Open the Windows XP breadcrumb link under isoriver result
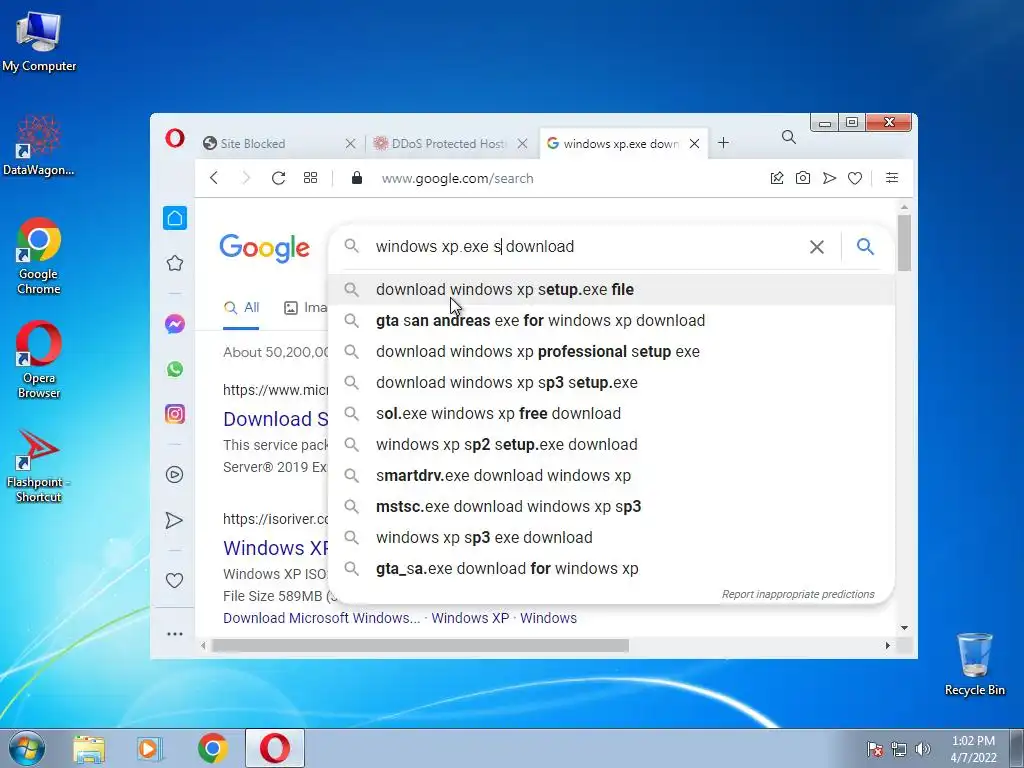The width and height of the screenshot is (1024, 768). point(470,618)
